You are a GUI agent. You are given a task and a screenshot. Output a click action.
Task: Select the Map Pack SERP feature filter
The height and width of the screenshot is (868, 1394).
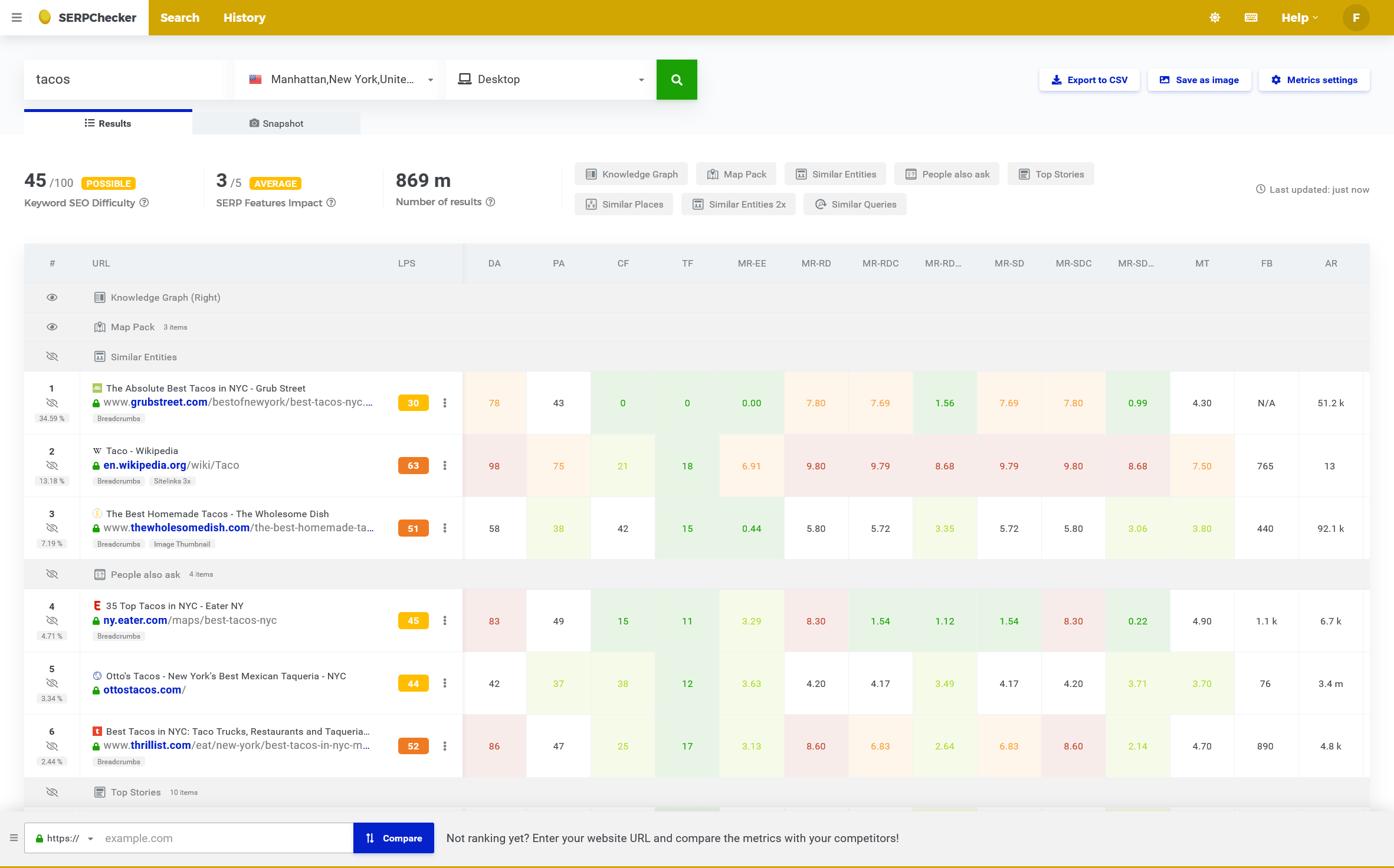pos(736,173)
